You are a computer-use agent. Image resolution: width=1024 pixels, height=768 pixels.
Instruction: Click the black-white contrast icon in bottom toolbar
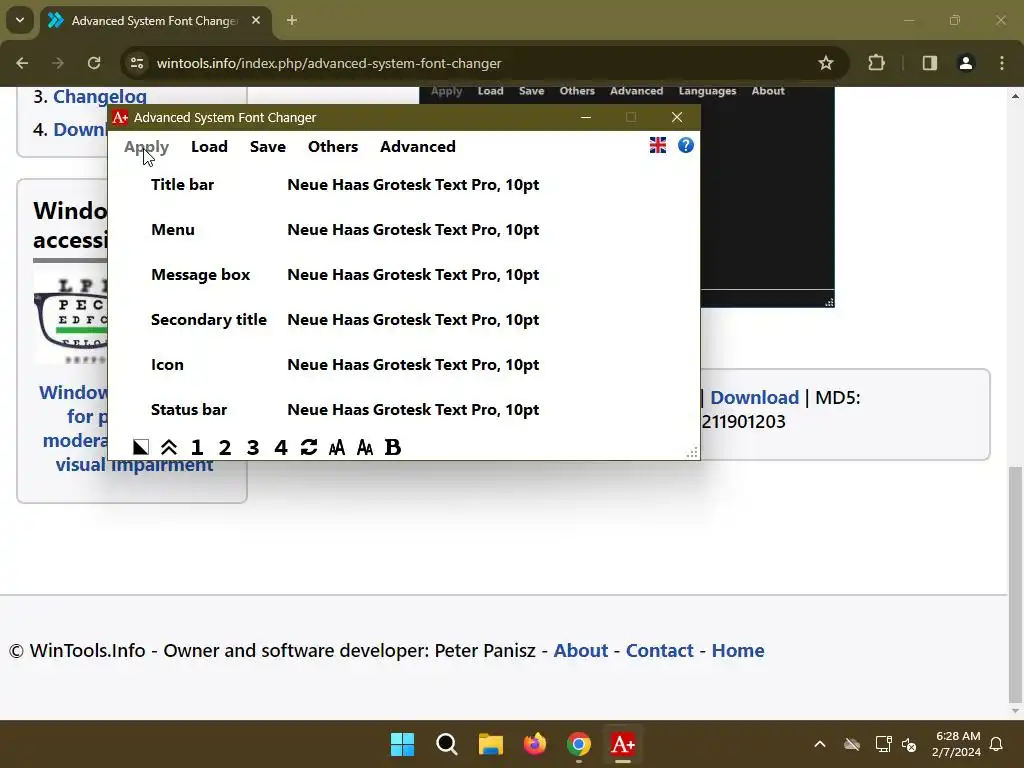[x=140, y=447]
